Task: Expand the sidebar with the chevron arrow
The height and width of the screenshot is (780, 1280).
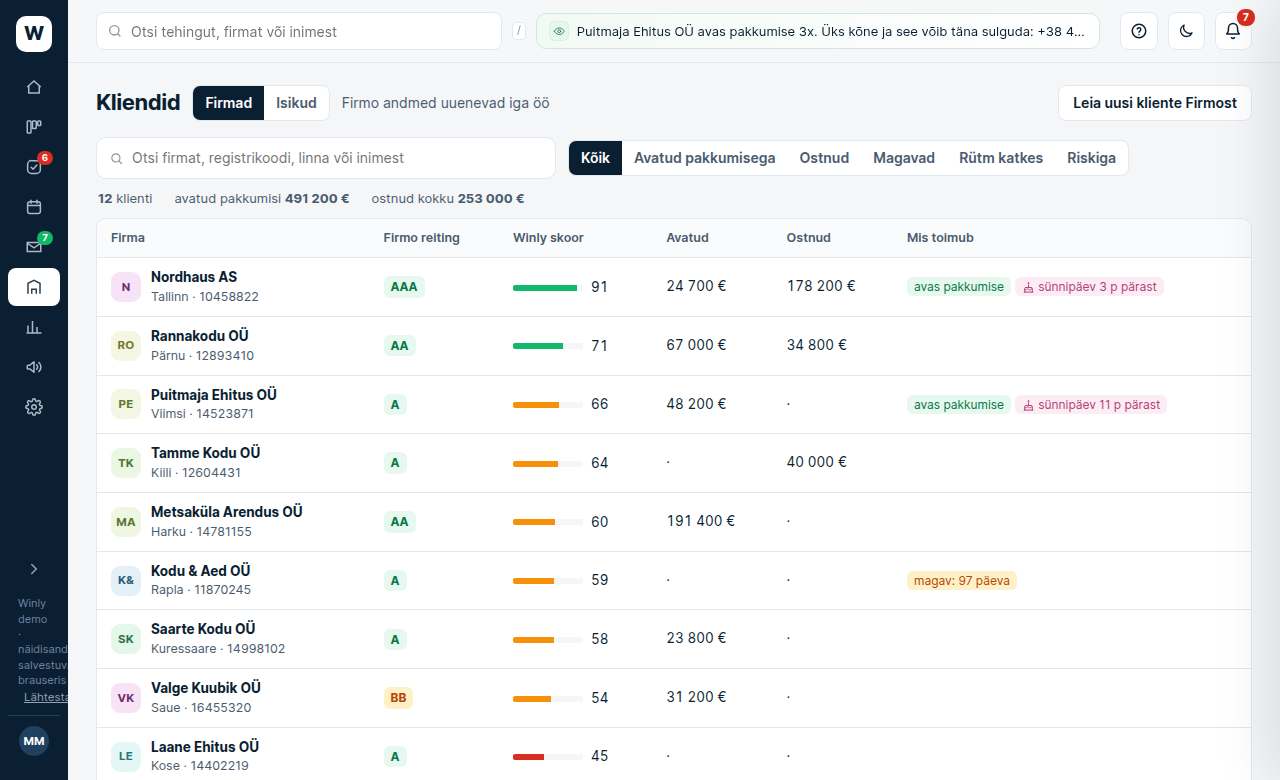Action: pos(34,569)
